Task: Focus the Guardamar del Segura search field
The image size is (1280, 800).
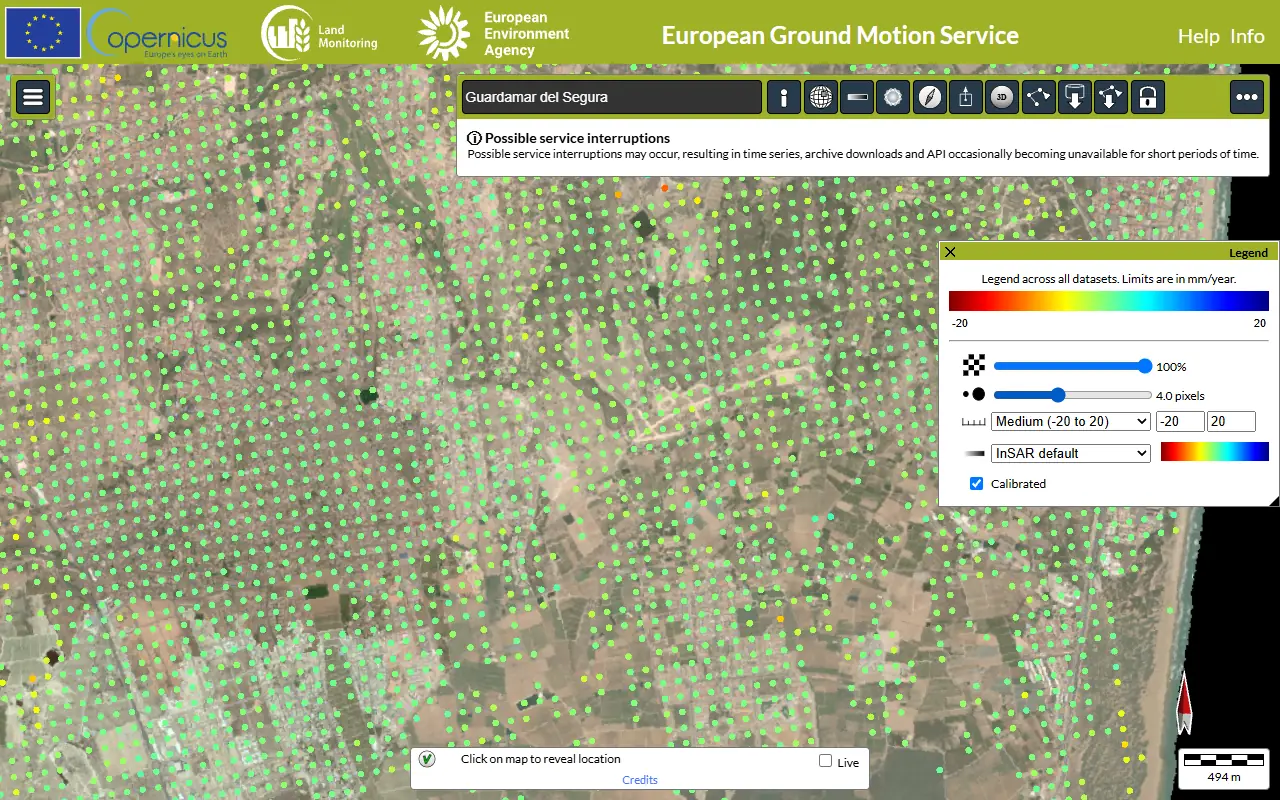Action: click(x=612, y=97)
